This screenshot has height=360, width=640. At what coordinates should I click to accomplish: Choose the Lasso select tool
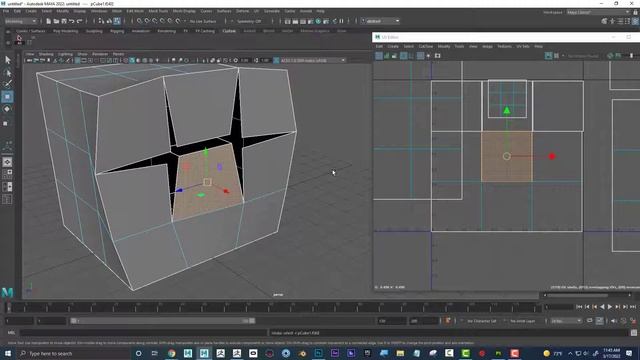[x=7, y=73]
